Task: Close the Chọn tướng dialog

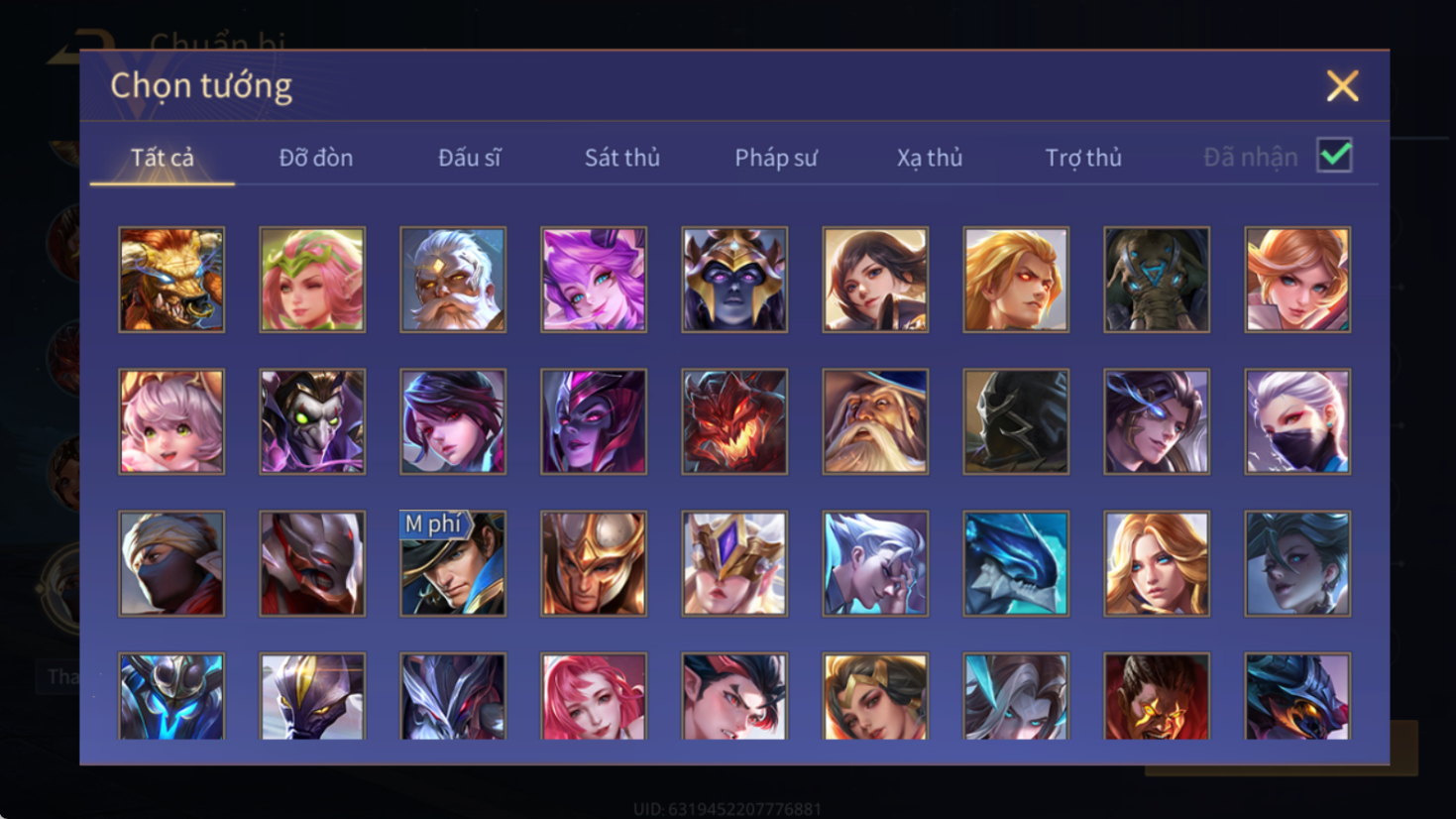Action: [x=1343, y=86]
